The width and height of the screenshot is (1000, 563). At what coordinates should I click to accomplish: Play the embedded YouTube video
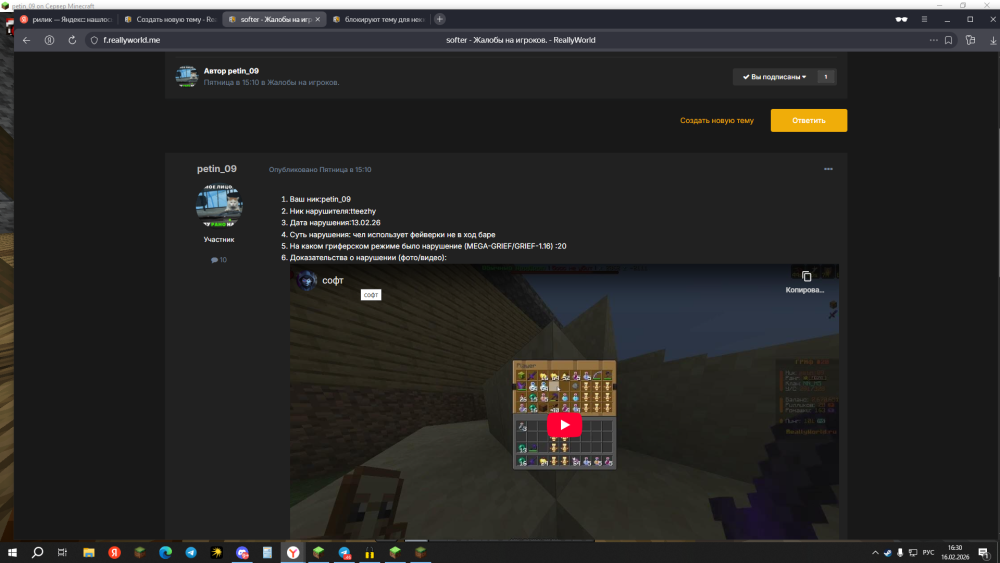[564, 425]
